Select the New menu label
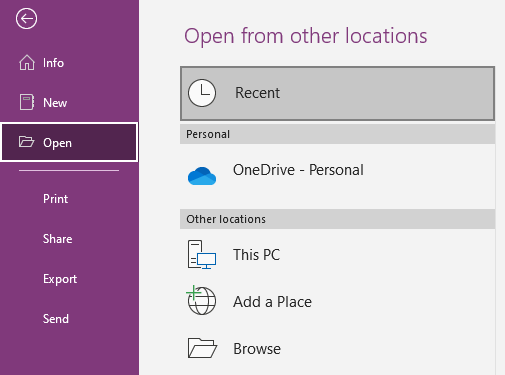Screen dimensions: 505x375 coord(55,103)
